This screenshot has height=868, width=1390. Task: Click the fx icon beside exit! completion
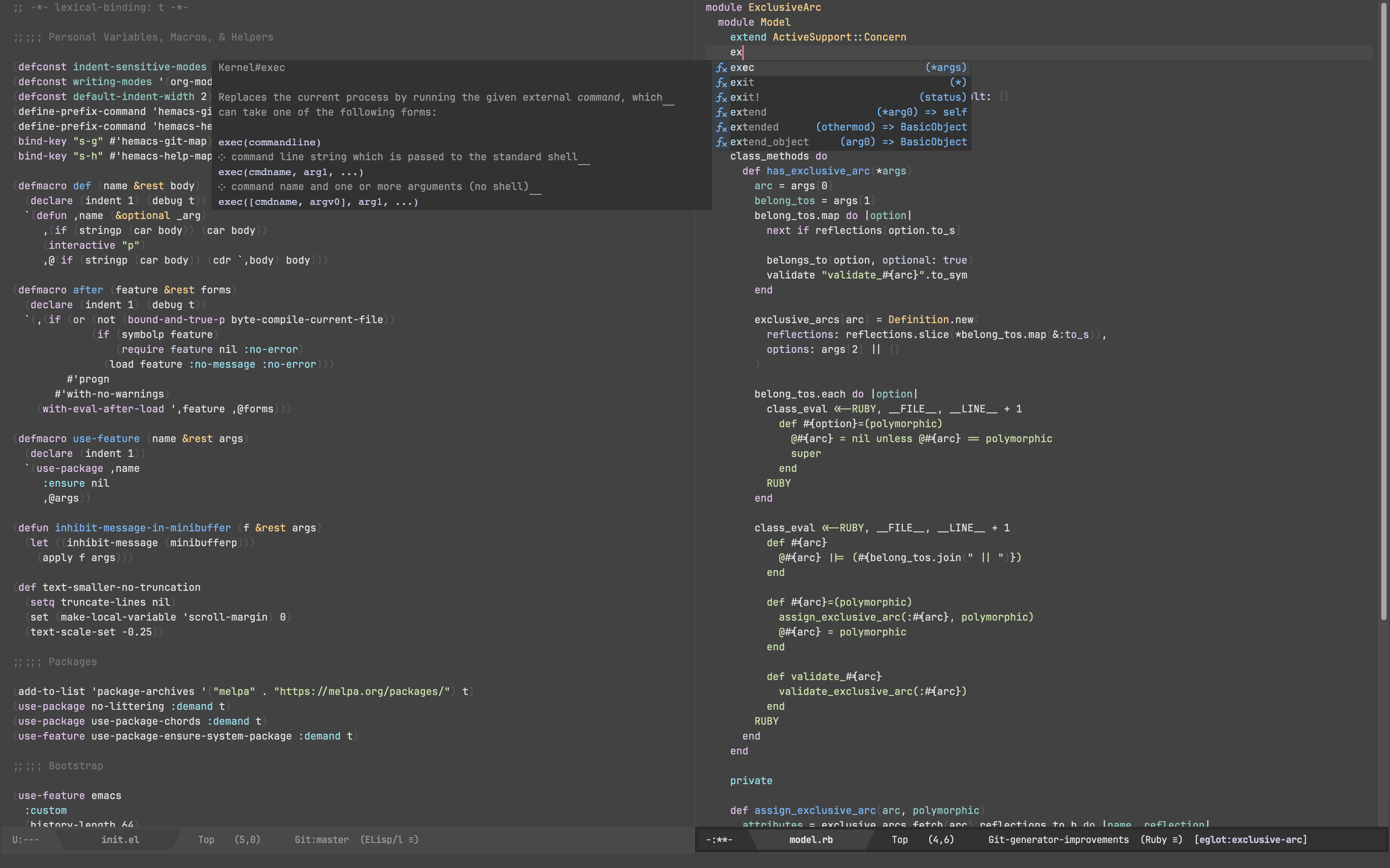pyautogui.click(x=721, y=98)
